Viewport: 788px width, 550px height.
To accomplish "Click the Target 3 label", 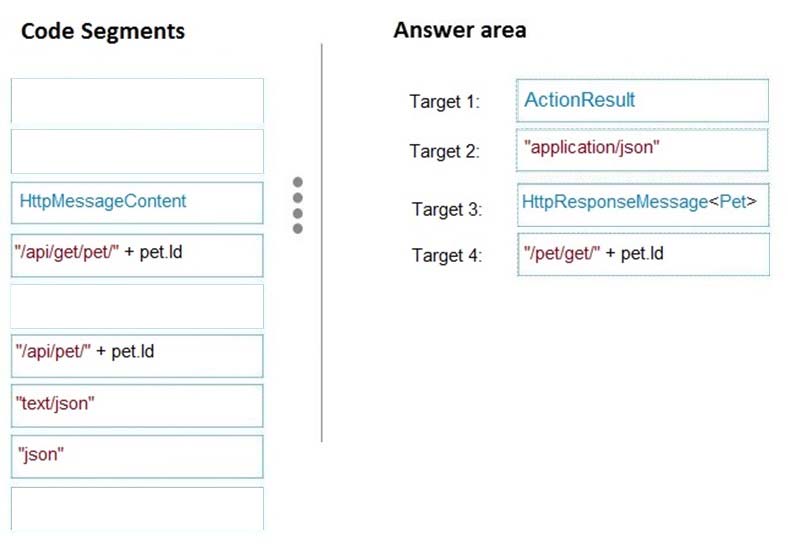I will (447, 209).
